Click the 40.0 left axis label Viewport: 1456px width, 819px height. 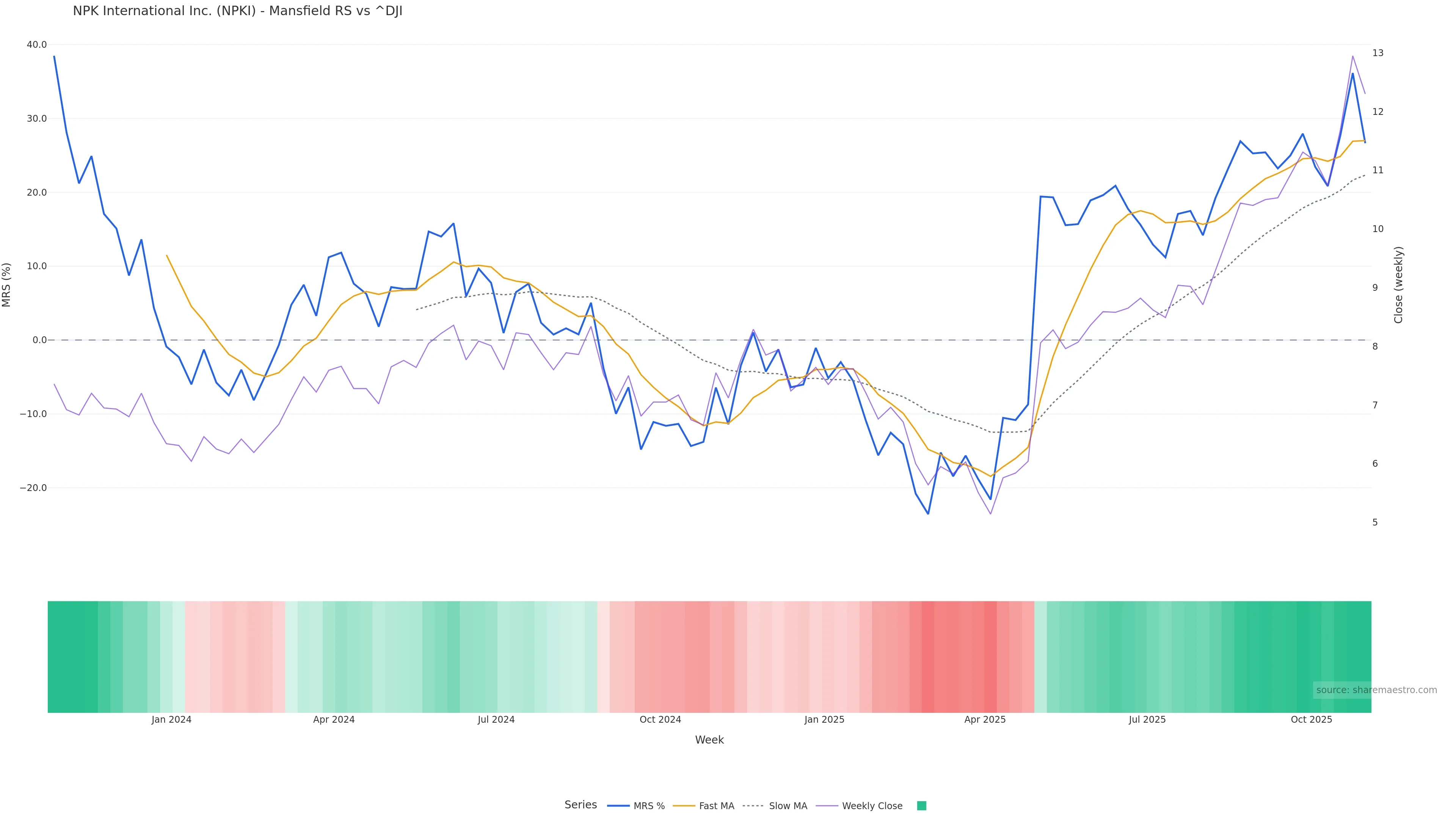[37, 45]
